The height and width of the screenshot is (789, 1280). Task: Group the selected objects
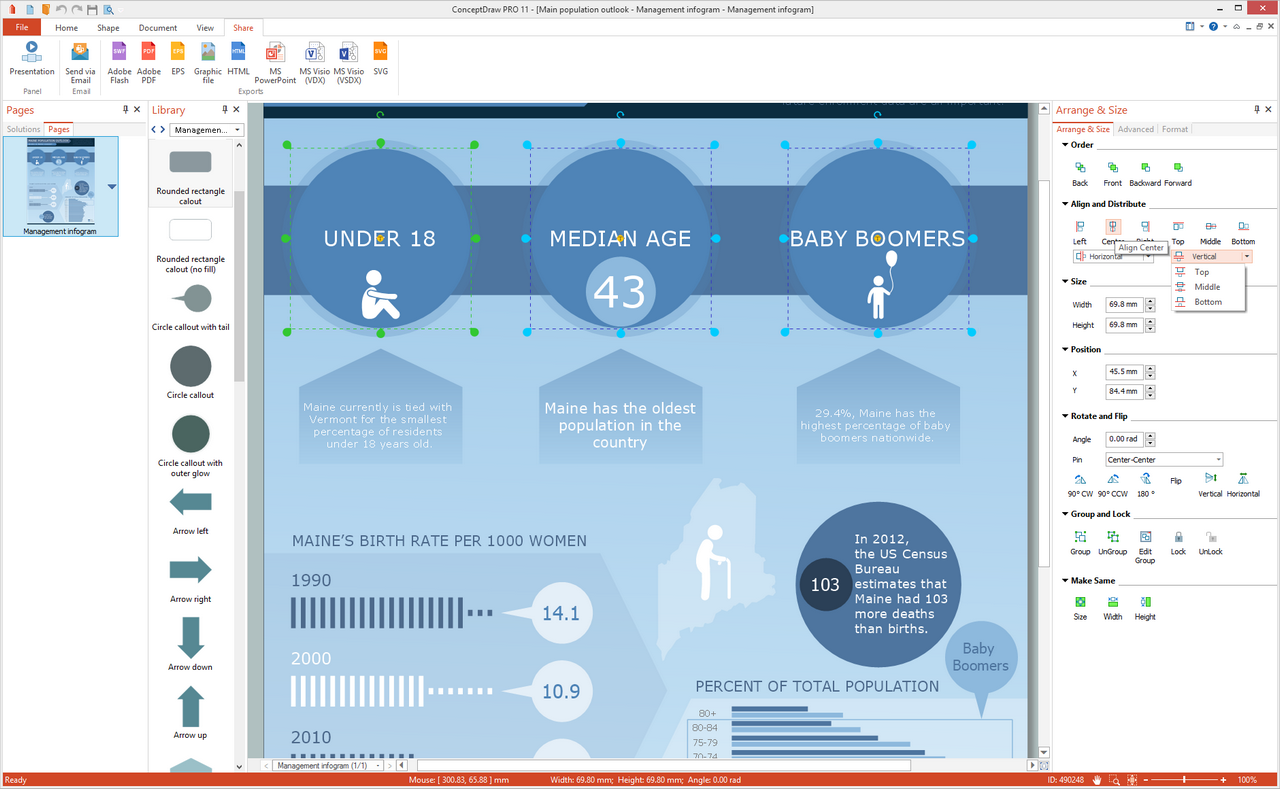click(1080, 543)
